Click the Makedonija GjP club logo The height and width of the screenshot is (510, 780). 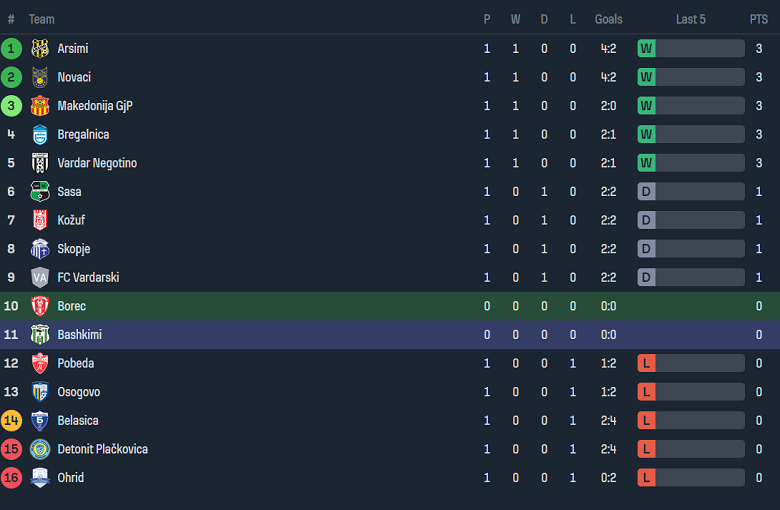(40, 106)
